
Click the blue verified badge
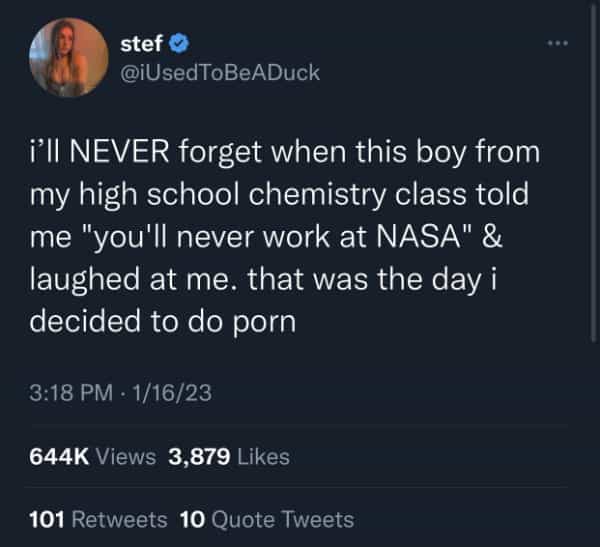coord(181,45)
